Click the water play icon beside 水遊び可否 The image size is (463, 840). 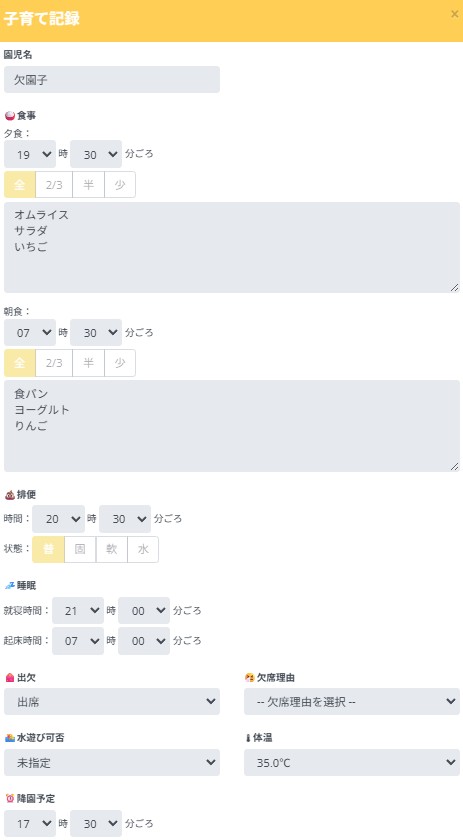[x=10, y=738]
